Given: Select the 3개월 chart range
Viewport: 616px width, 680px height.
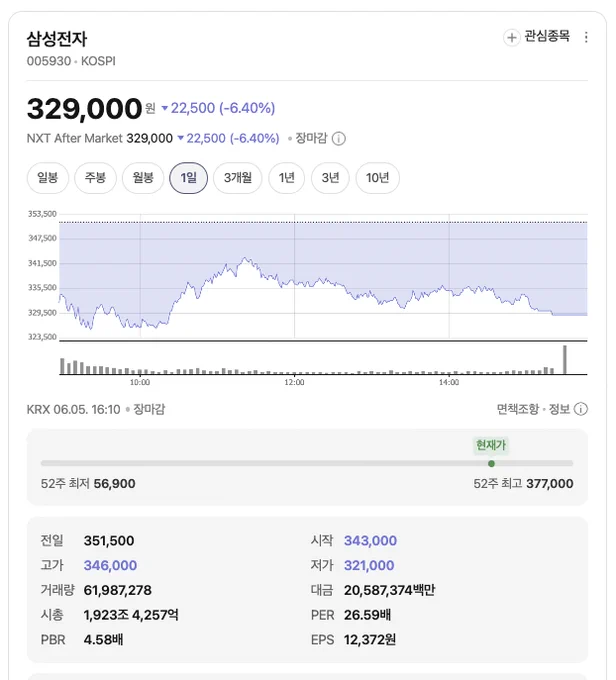Looking at the screenshot, I should tap(238, 178).
